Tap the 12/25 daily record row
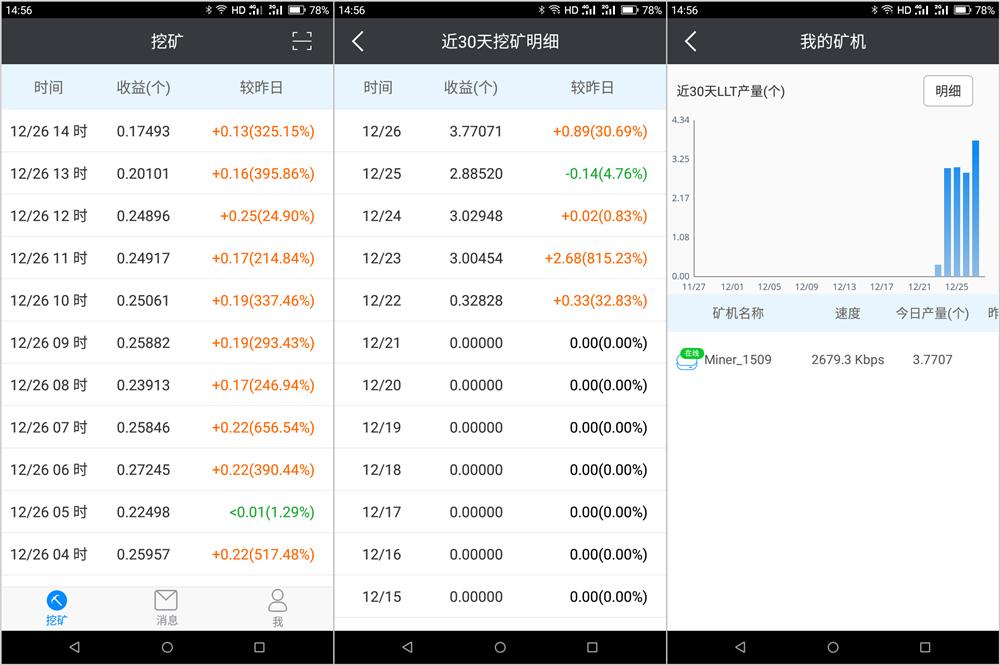Viewport: 1000px width, 665px height. point(500,174)
